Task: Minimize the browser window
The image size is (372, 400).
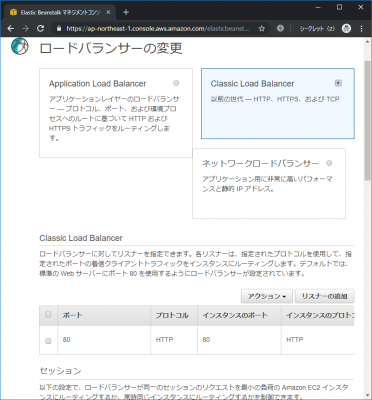Action: click(x=318, y=7)
